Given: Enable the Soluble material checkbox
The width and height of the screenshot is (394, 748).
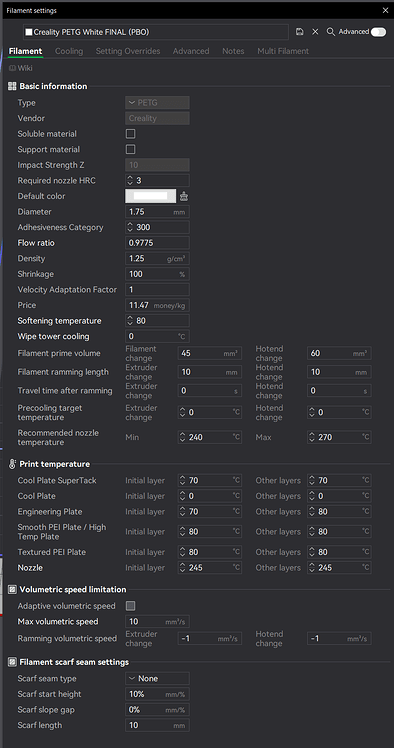Looking at the screenshot, I should (130, 134).
